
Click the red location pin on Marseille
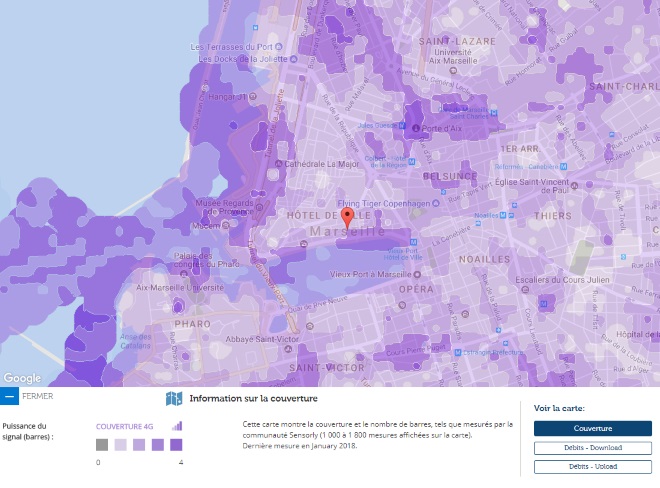347,218
